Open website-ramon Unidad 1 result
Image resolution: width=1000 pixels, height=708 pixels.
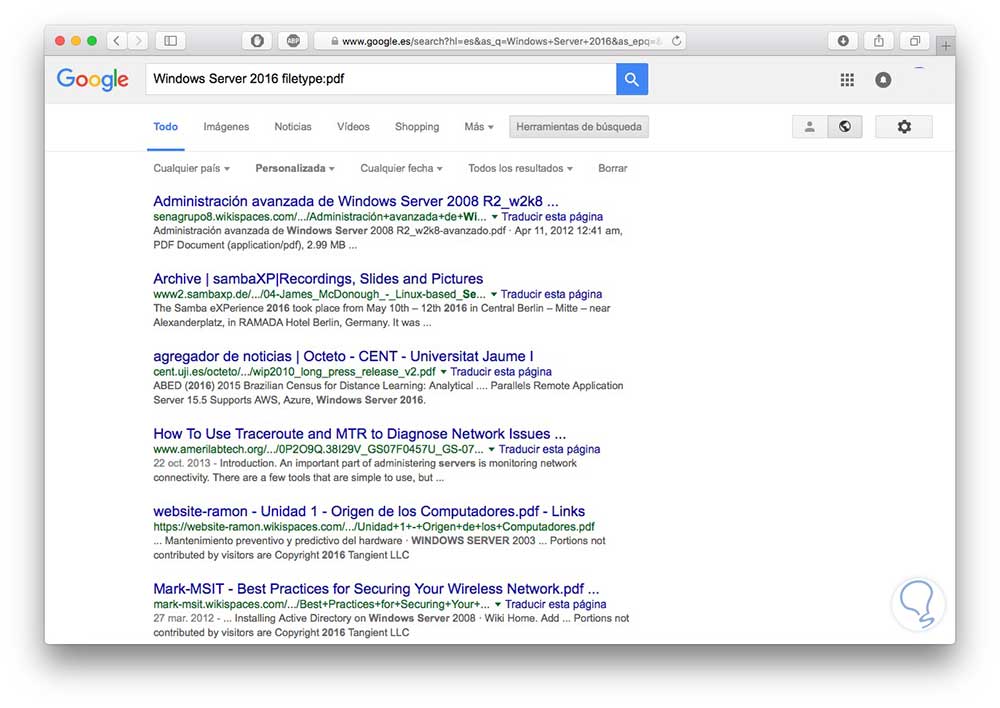click(x=369, y=511)
